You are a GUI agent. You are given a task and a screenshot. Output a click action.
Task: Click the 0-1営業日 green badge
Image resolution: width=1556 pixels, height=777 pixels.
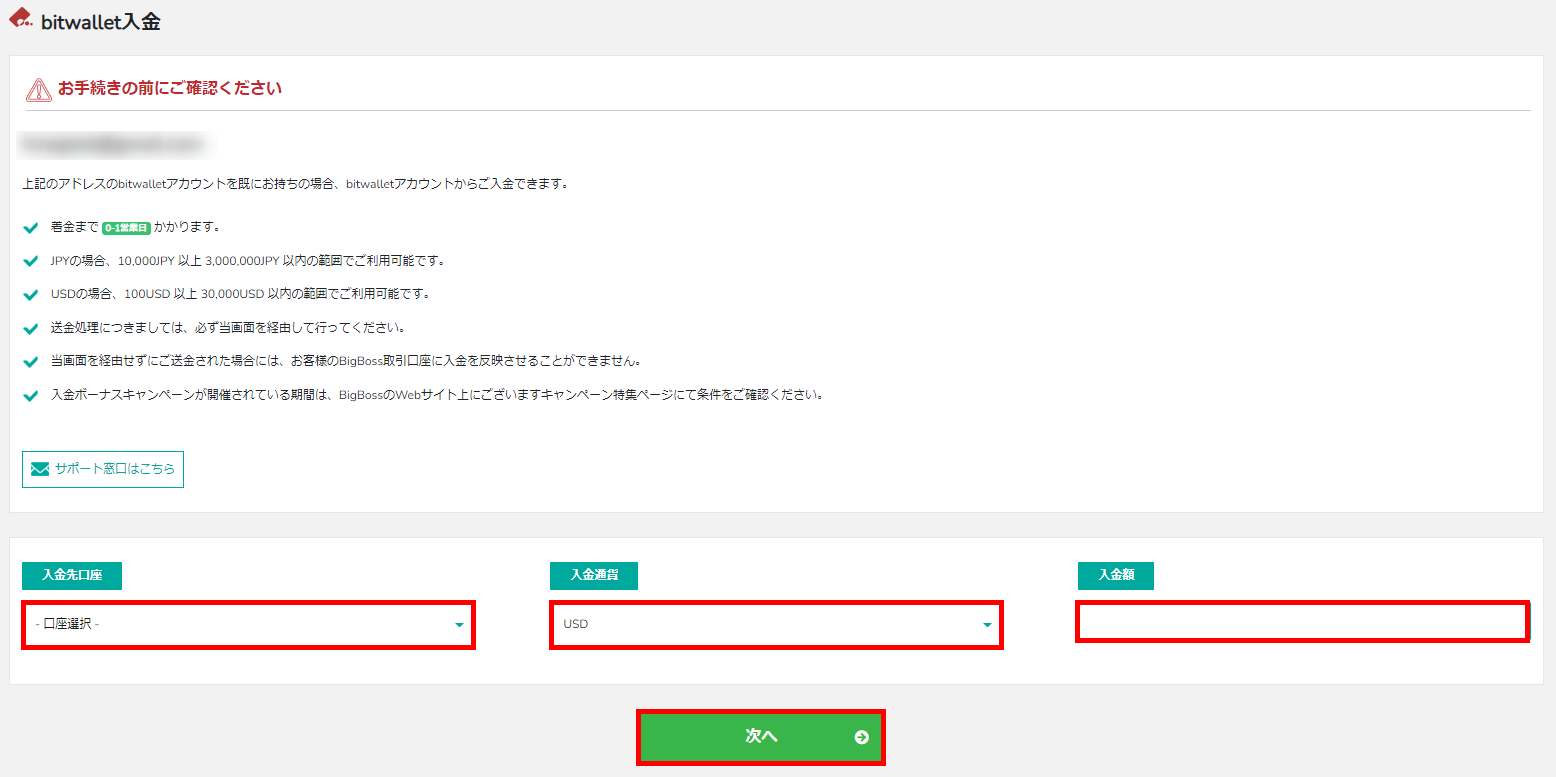pyautogui.click(x=126, y=228)
